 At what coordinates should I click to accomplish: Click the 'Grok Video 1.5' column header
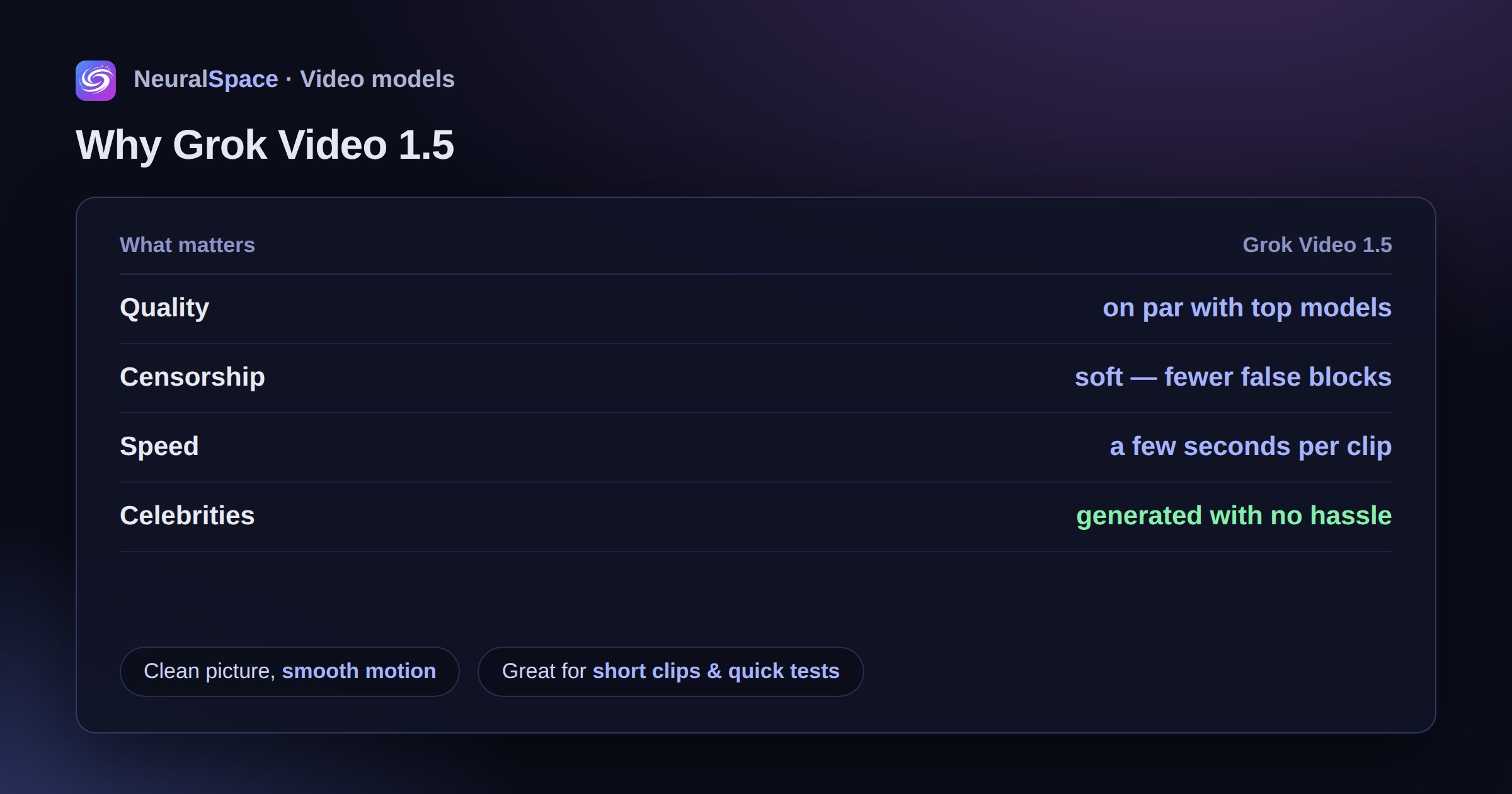tap(1317, 245)
